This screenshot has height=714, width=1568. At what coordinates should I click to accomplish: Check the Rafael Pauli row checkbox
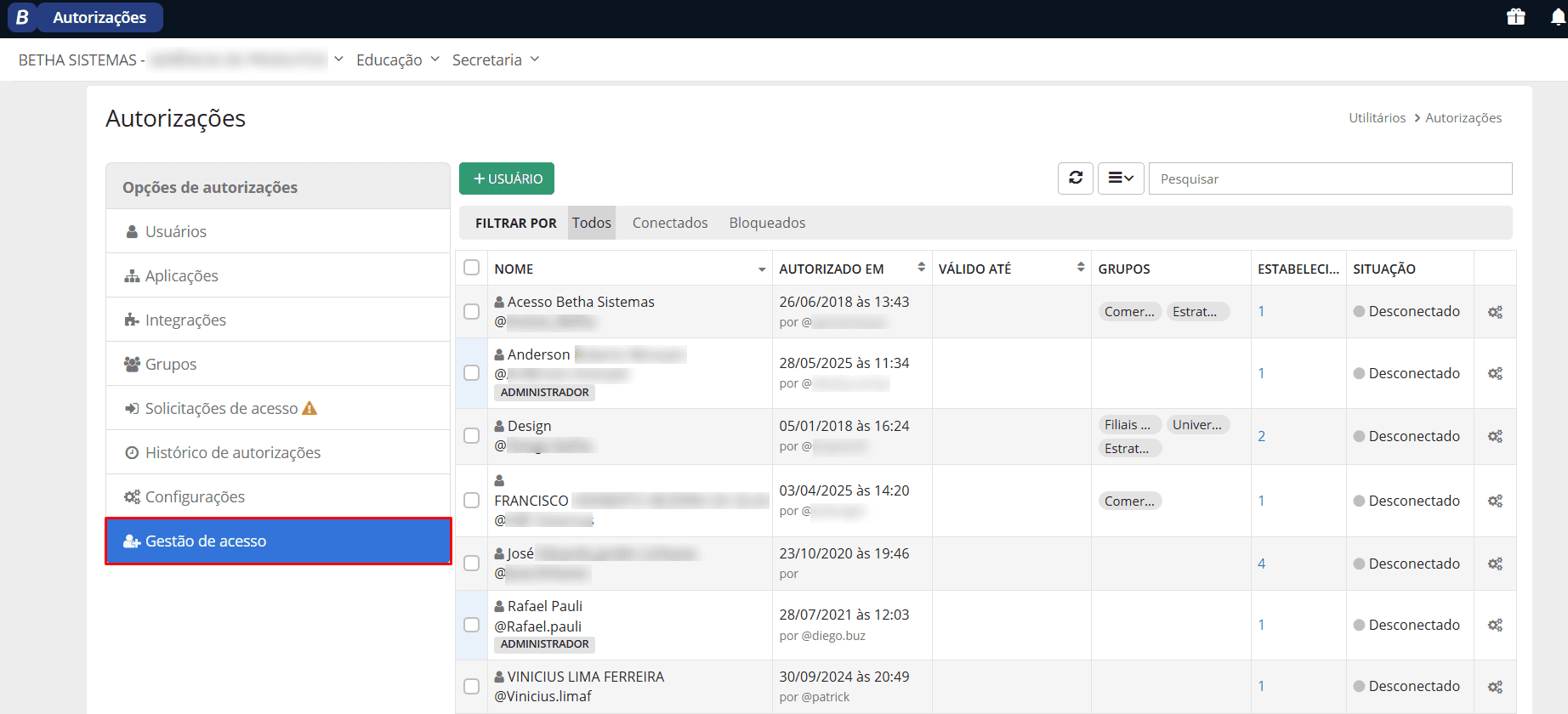[x=471, y=624]
